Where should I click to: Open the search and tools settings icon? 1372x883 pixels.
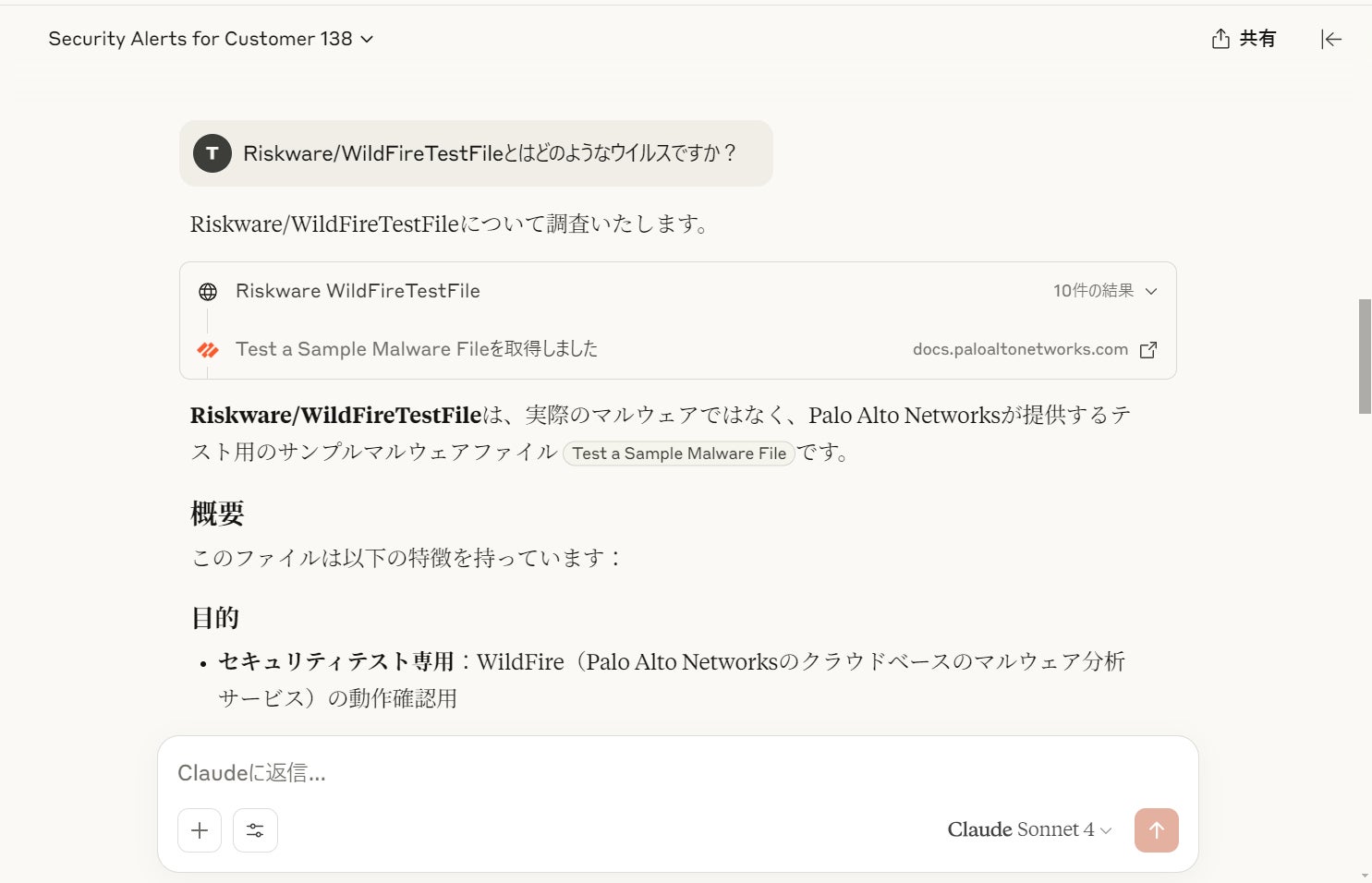[x=255, y=830]
